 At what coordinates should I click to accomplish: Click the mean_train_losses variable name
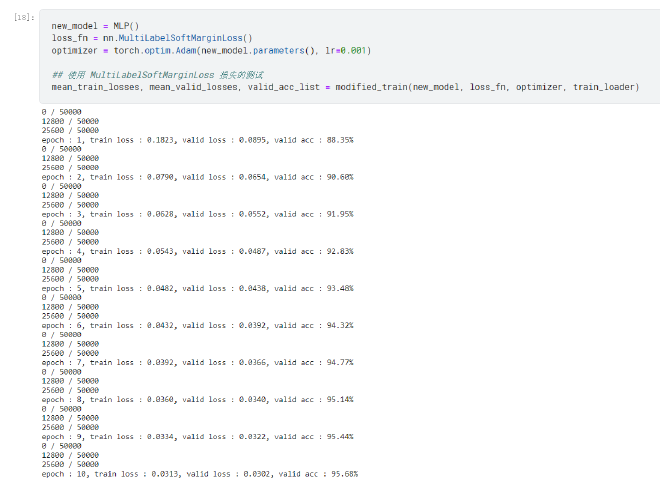point(93,87)
